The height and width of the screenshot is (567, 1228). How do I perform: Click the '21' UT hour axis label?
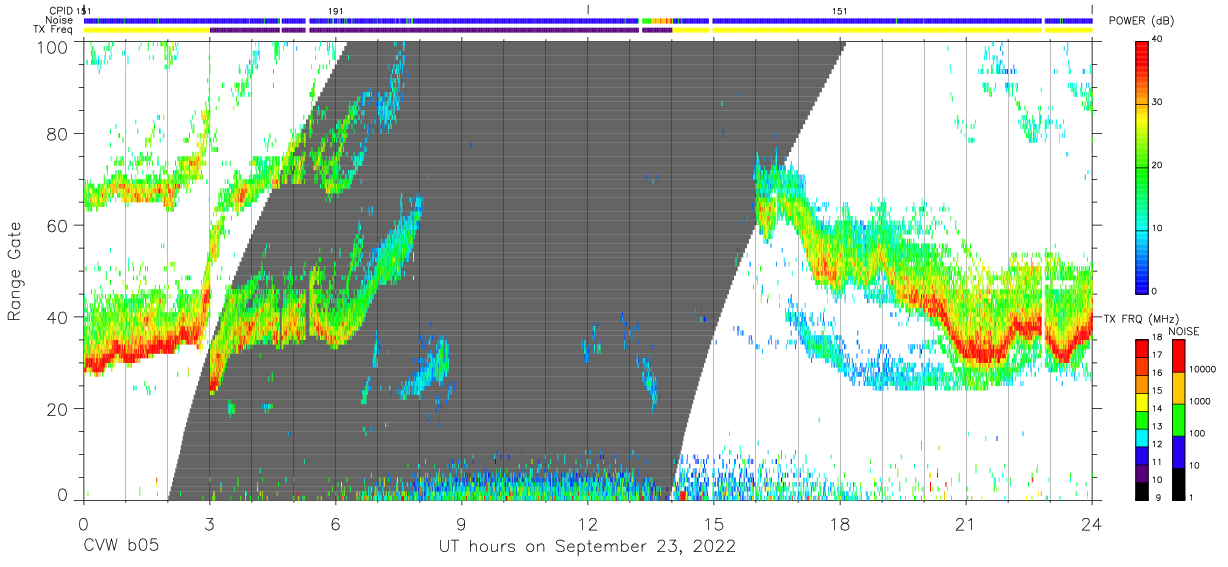tap(966, 524)
